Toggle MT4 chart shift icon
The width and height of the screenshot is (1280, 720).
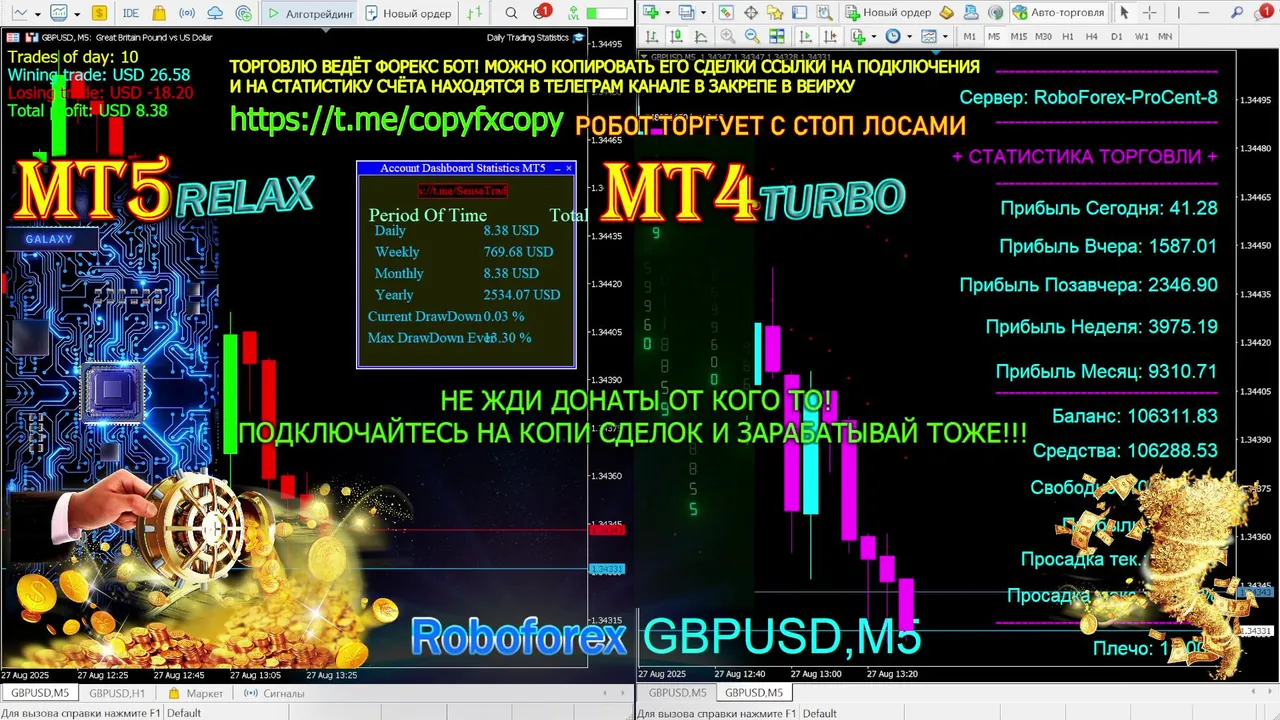tap(830, 36)
